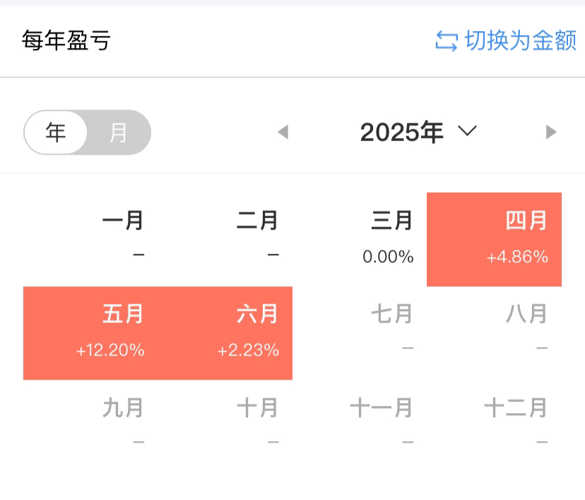
Task: Select 四月 cell showing +4.86%
Action: click(494, 240)
